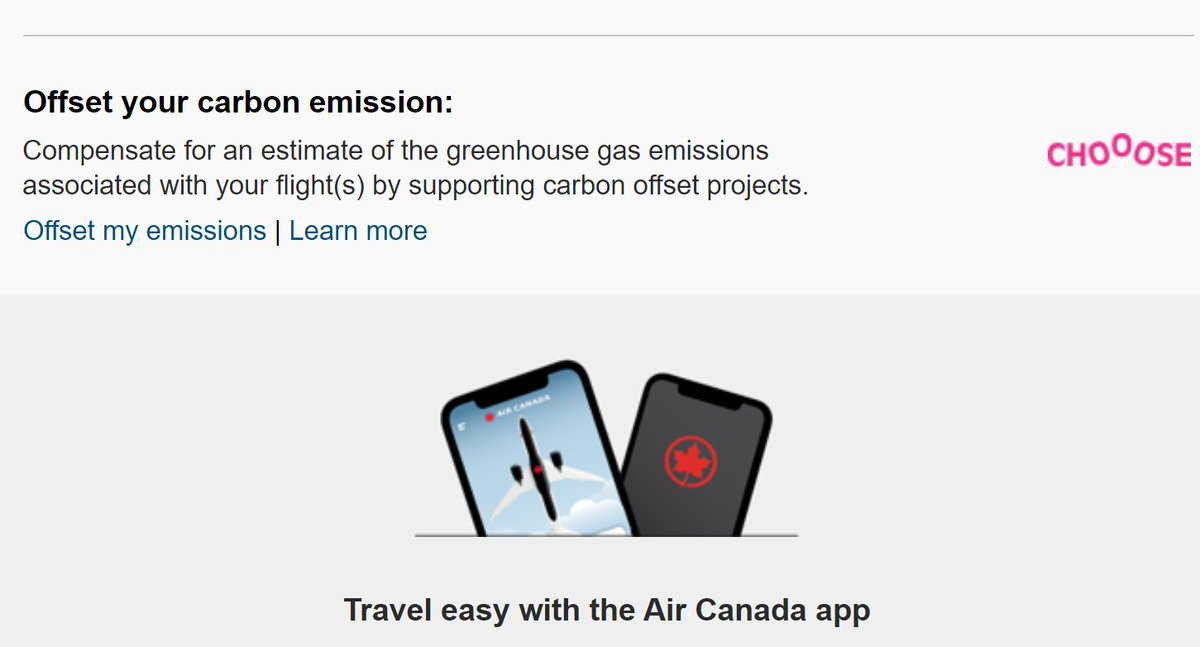
Task: Click the vertical bar between the two links
Action: 277,232
